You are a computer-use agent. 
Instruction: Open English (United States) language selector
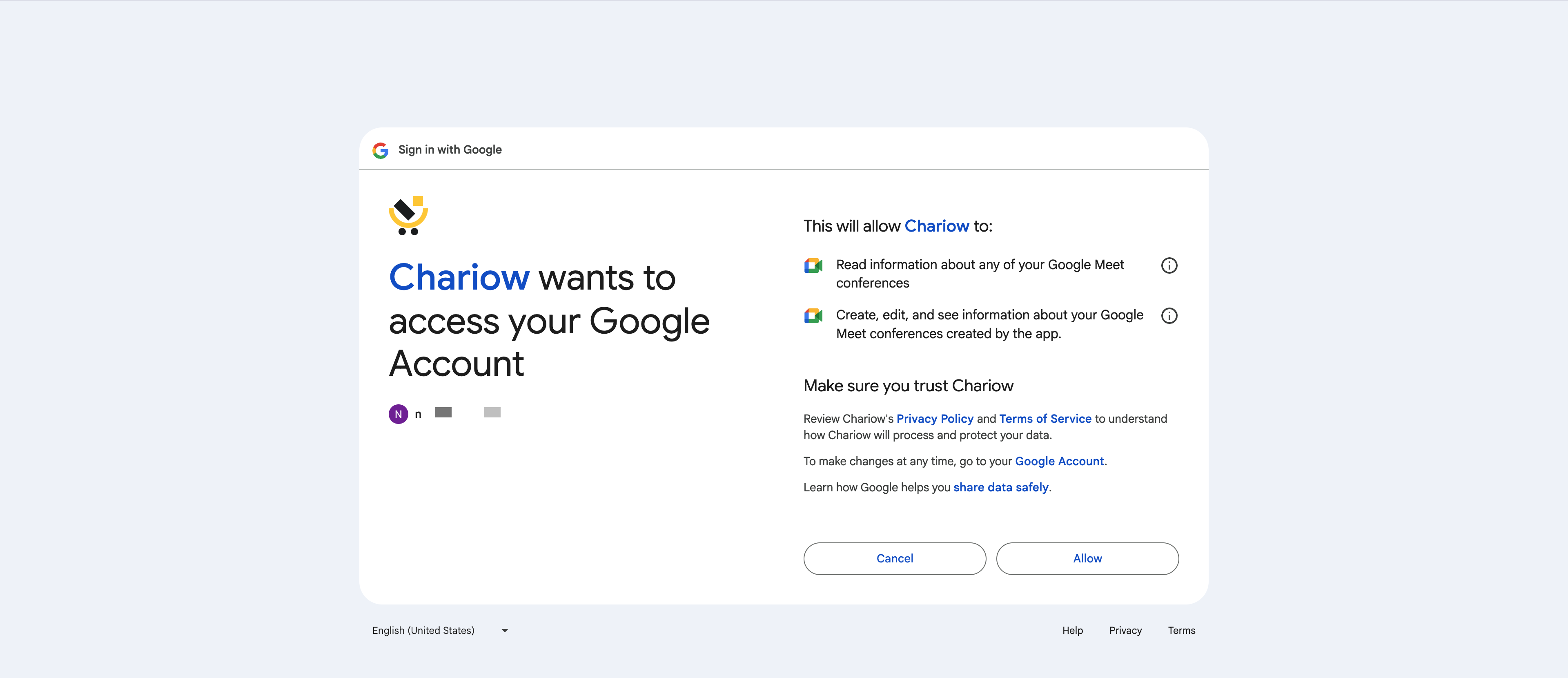tap(424, 631)
